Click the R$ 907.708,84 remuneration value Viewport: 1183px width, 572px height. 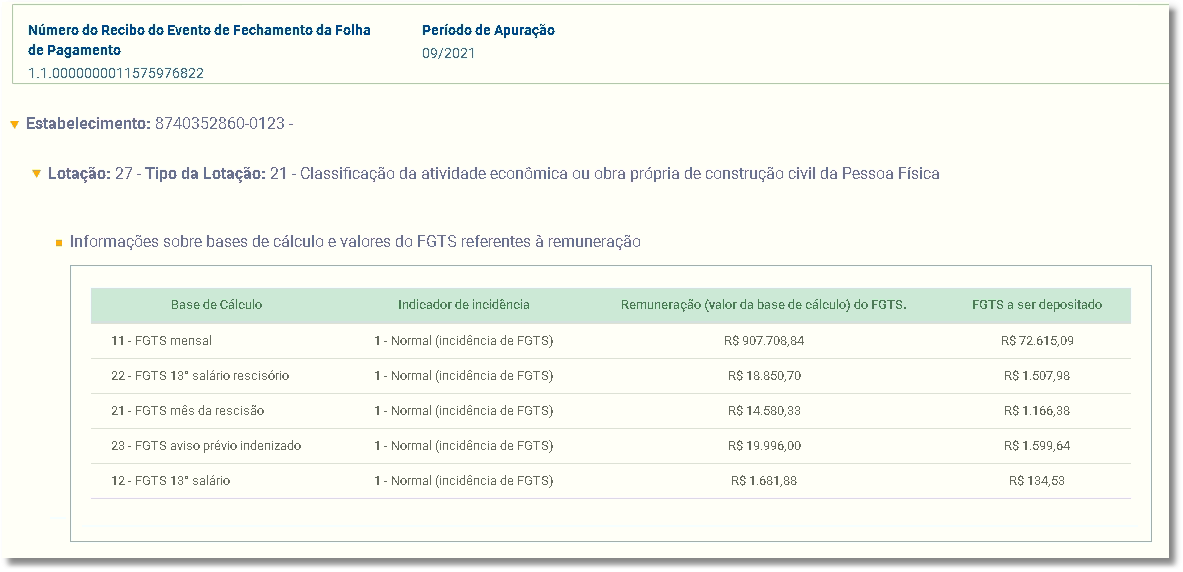pyautogui.click(x=764, y=341)
